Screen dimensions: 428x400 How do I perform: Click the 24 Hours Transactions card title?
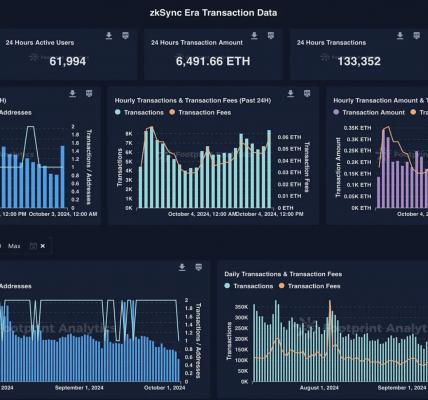331,43
